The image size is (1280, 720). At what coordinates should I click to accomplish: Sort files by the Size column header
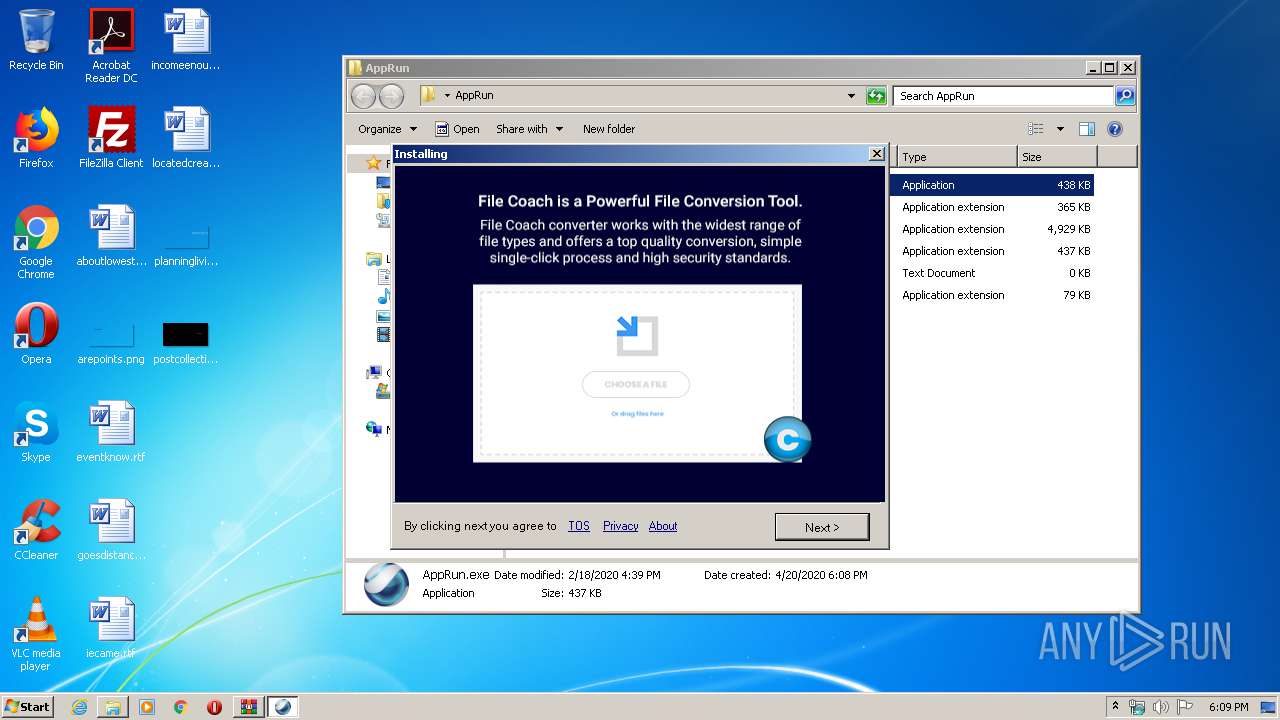point(1057,157)
